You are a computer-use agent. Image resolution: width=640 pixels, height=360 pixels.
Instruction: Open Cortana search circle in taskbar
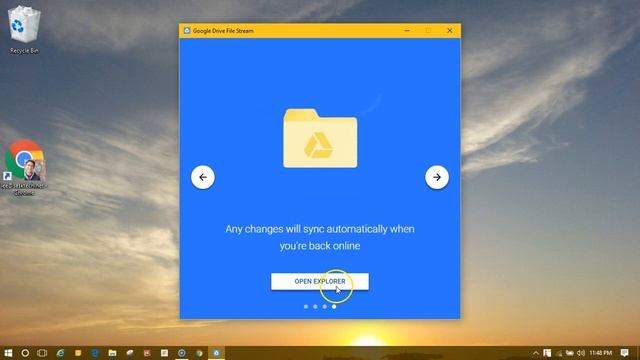[25, 353]
